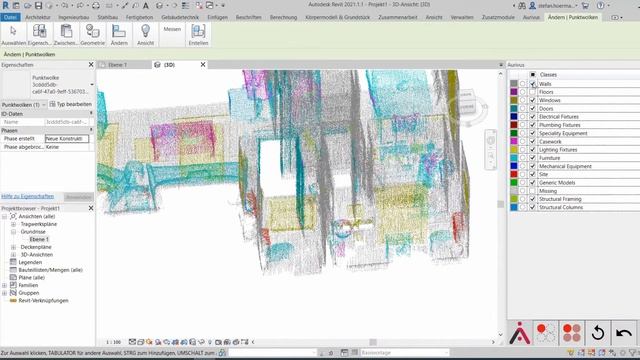Open the Geometrie ribbon icon
The height and width of the screenshot is (360, 640).
coord(92,31)
